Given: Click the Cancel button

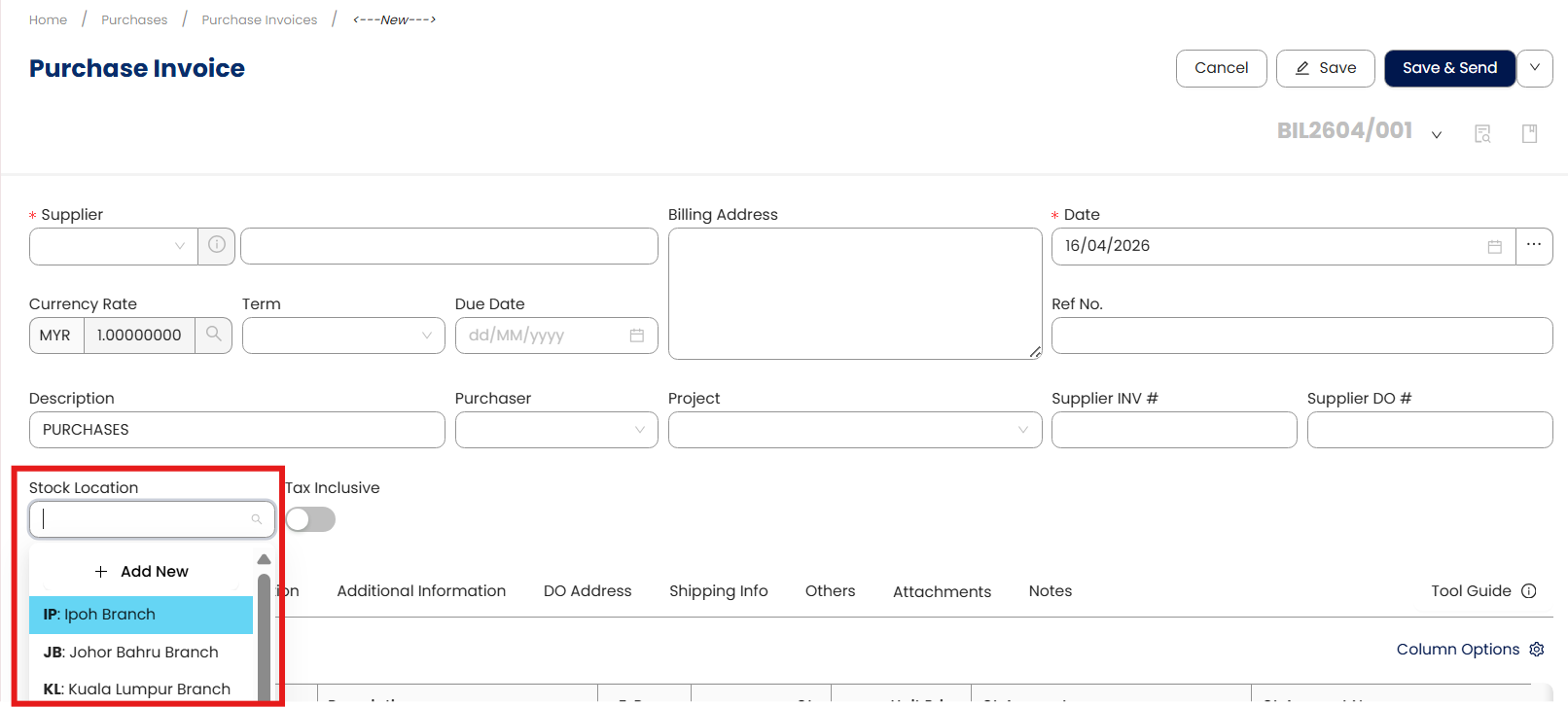Looking at the screenshot, I should pos(1221,68).
